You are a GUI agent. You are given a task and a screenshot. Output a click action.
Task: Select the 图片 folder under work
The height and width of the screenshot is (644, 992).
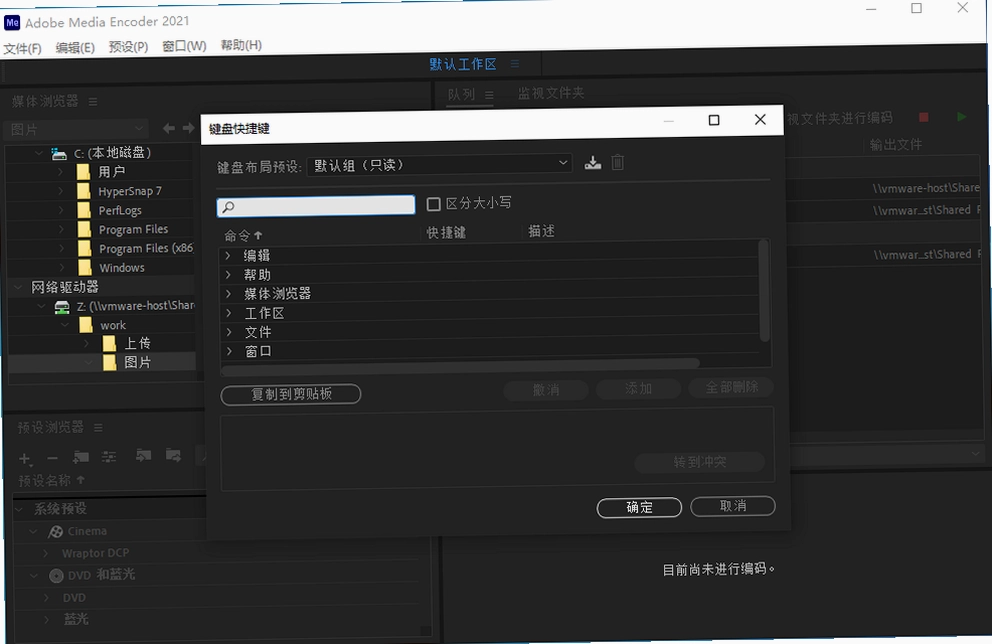137,362
